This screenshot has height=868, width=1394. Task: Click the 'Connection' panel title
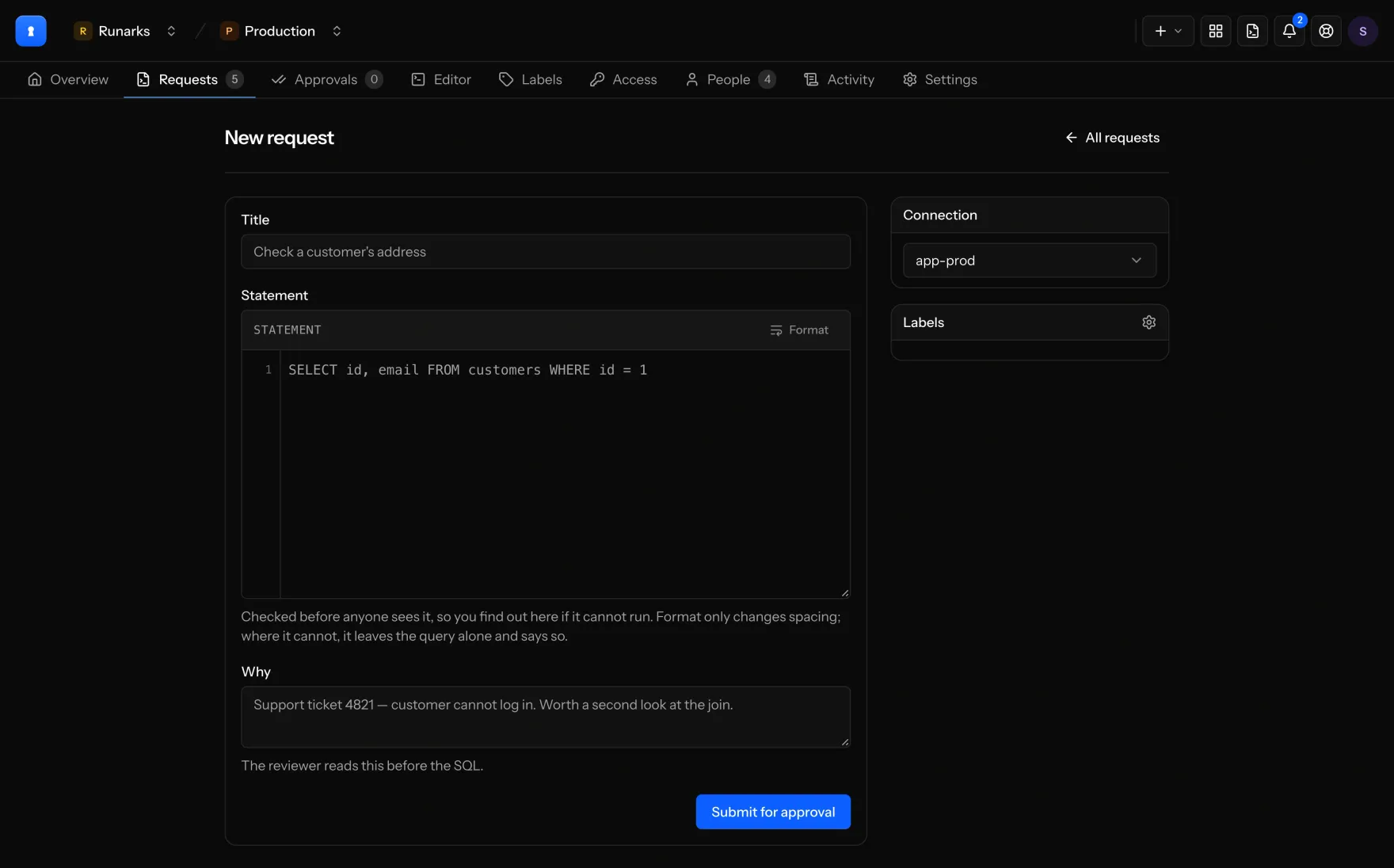[x=940, y=215]
